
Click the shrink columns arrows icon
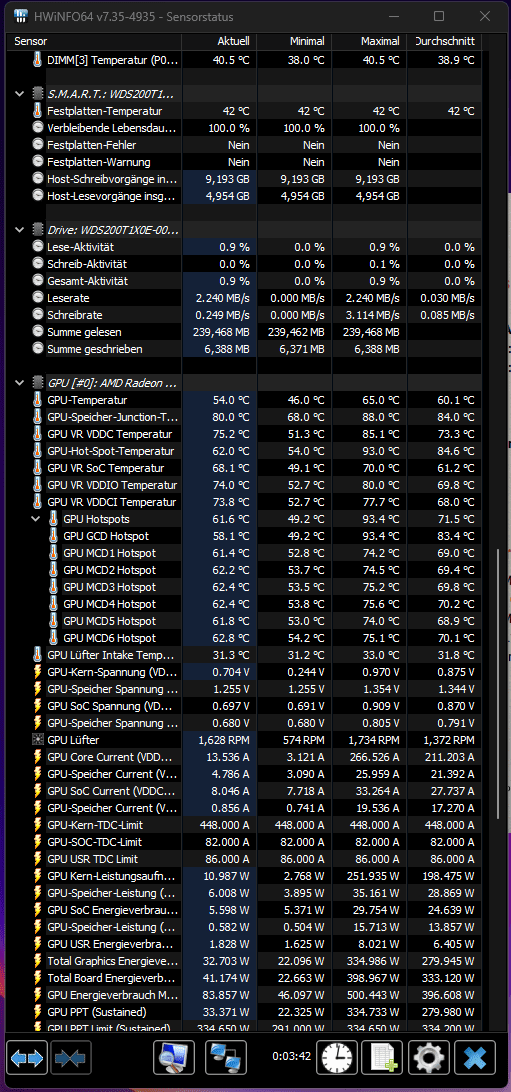(x=68, y=1059)
